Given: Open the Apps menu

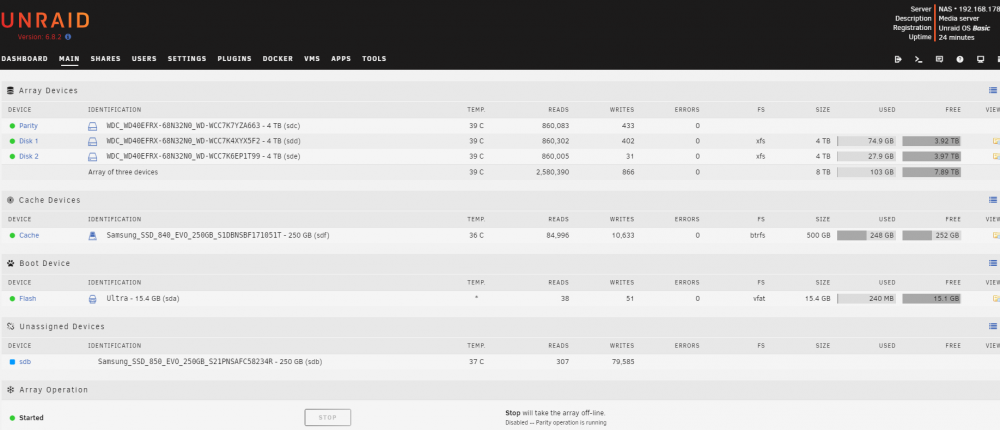Looking at the screenshot, I should click(341, 59).
